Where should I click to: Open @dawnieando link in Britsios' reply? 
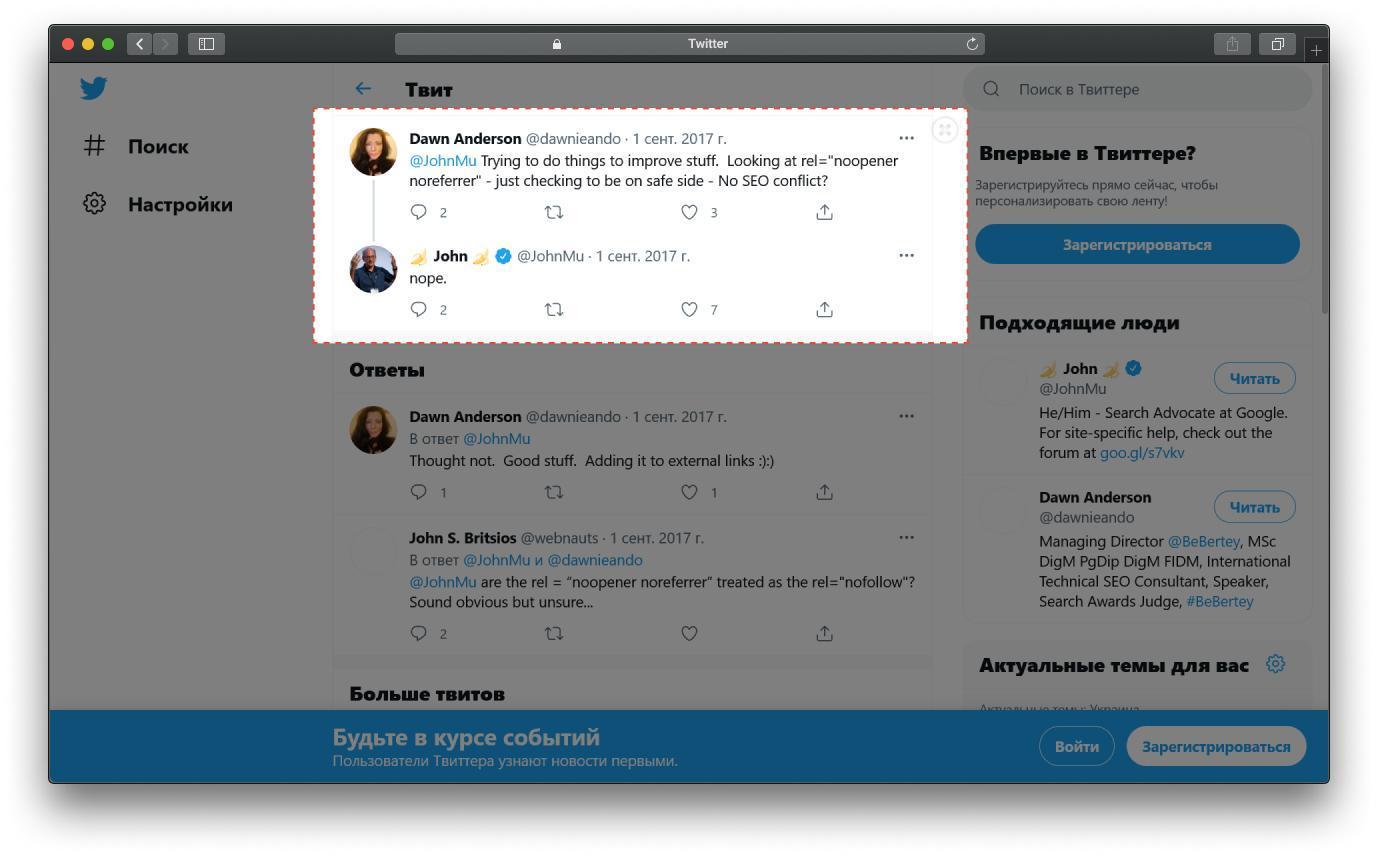pos(594,560)
